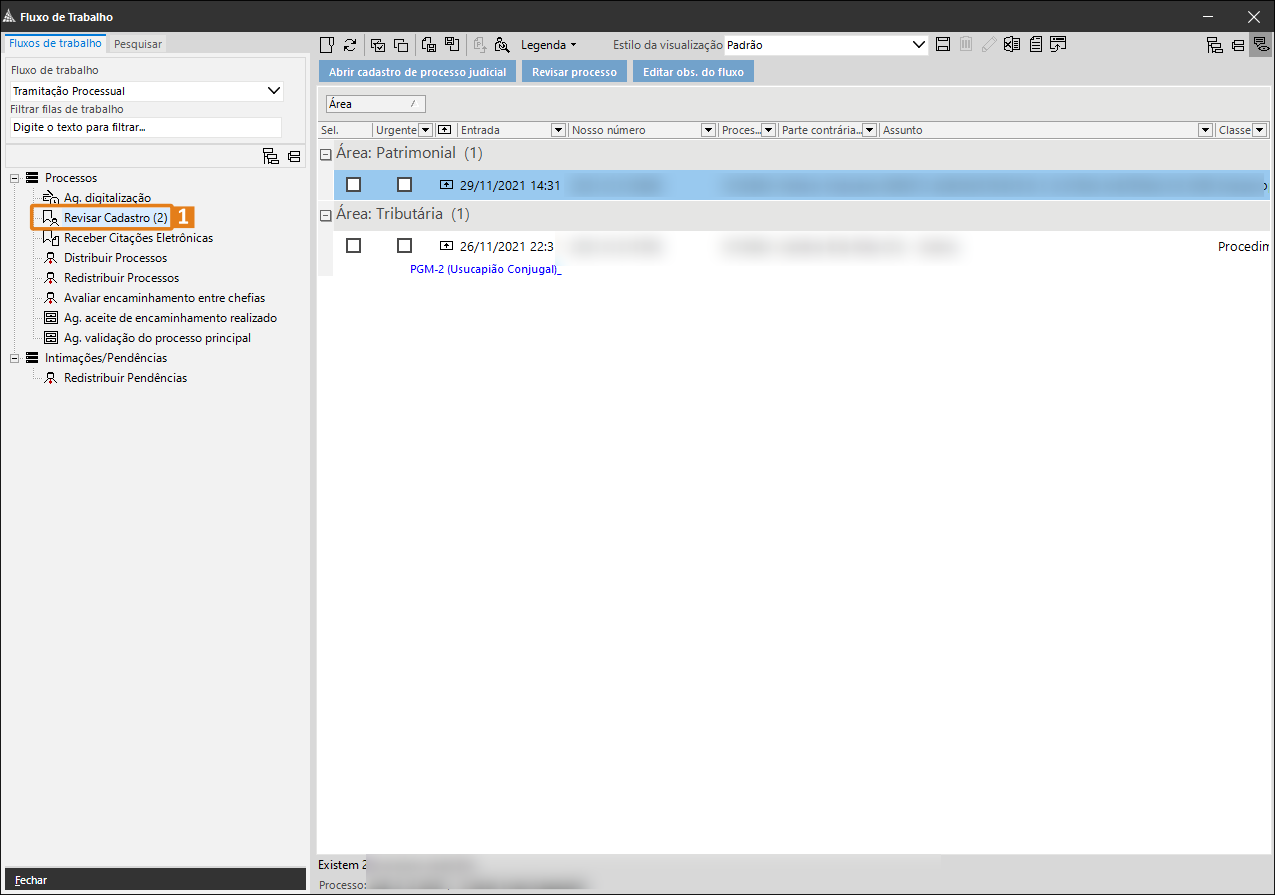
Task: Select Distribuir Processos in the tree
Action: point(115,258)
